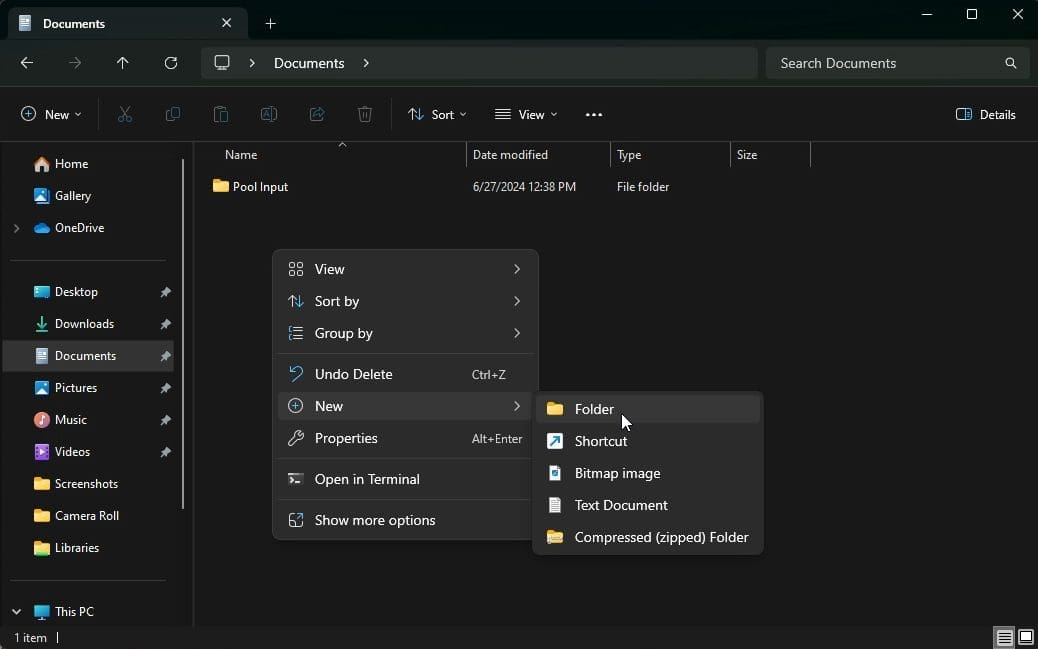Click the Up navigation arrow icon
Viewport: 1038px width, 649px height.
pyautogui.click(x=123, y=63)
